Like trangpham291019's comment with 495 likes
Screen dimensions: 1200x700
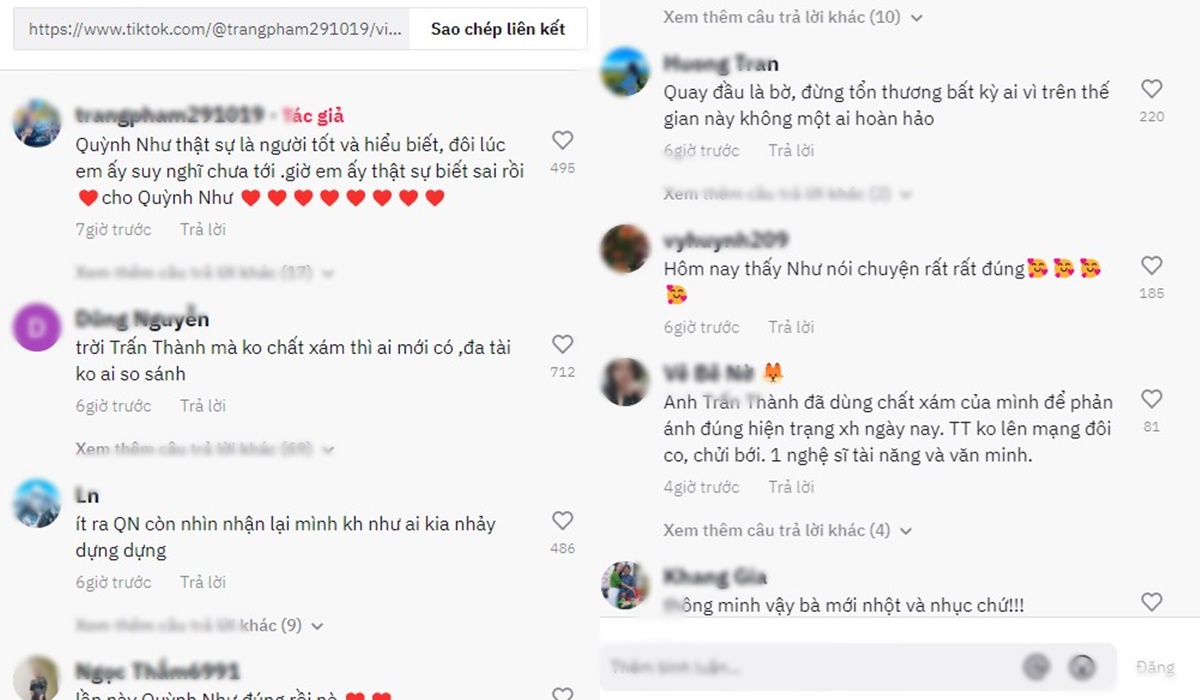563,140
